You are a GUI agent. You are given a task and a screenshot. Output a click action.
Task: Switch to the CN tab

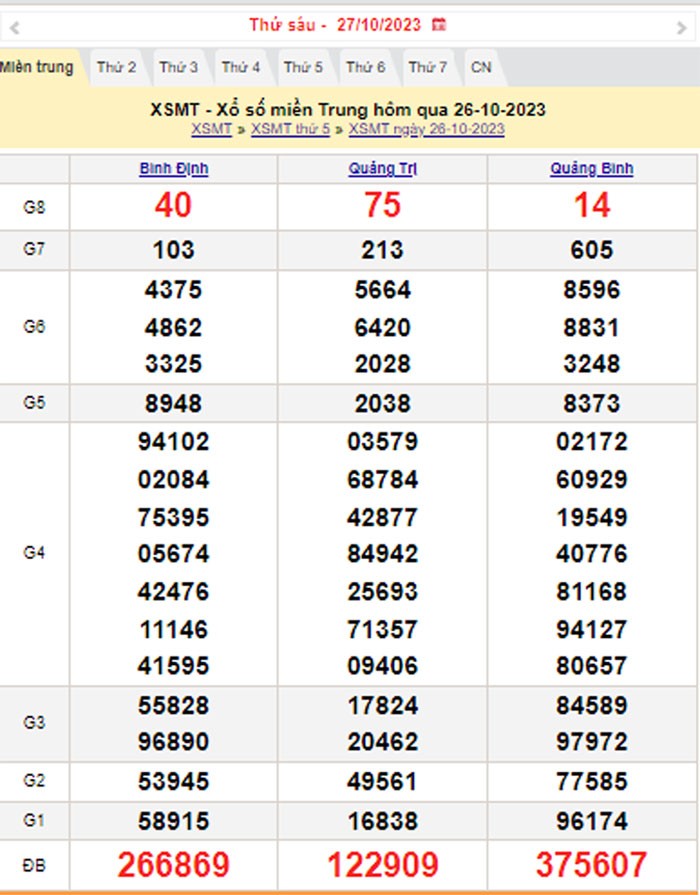coord(481,67)
